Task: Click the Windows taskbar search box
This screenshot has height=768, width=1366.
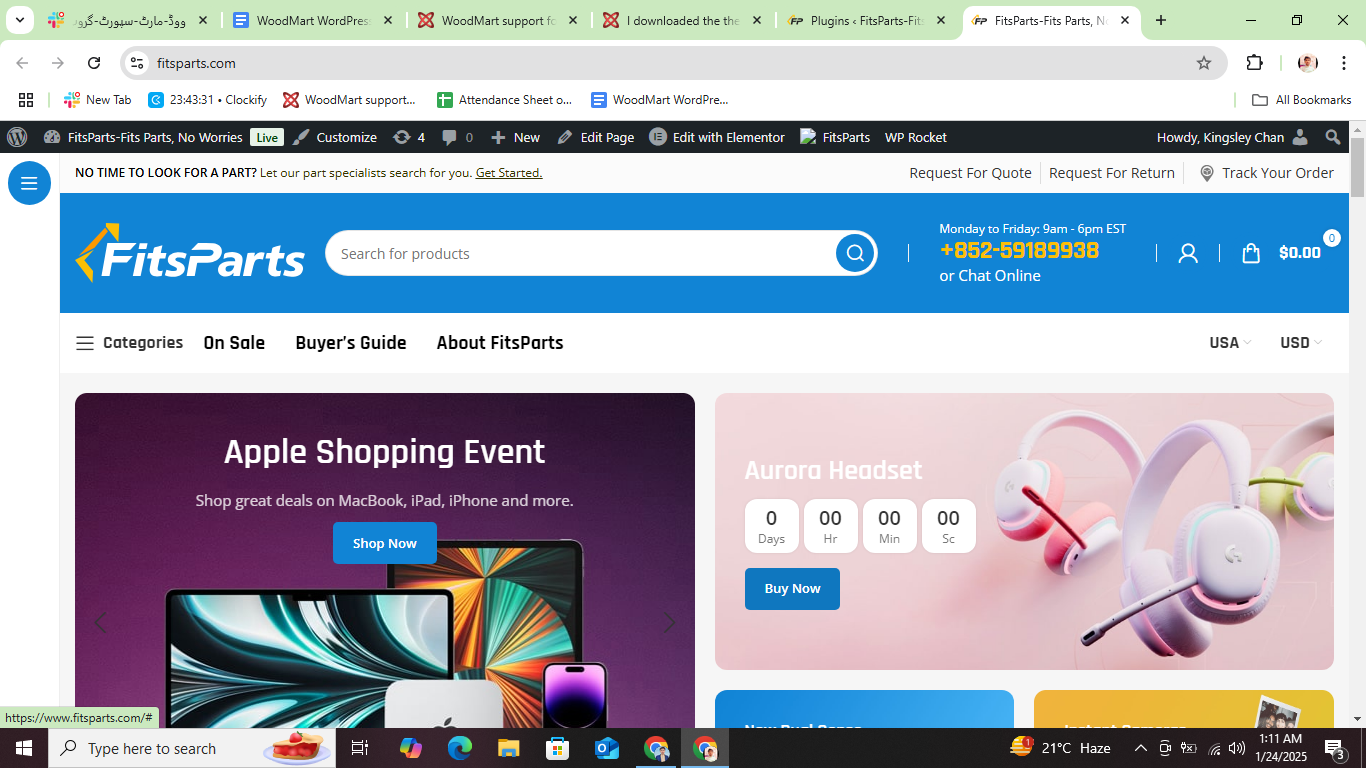Action: [191, 748]
